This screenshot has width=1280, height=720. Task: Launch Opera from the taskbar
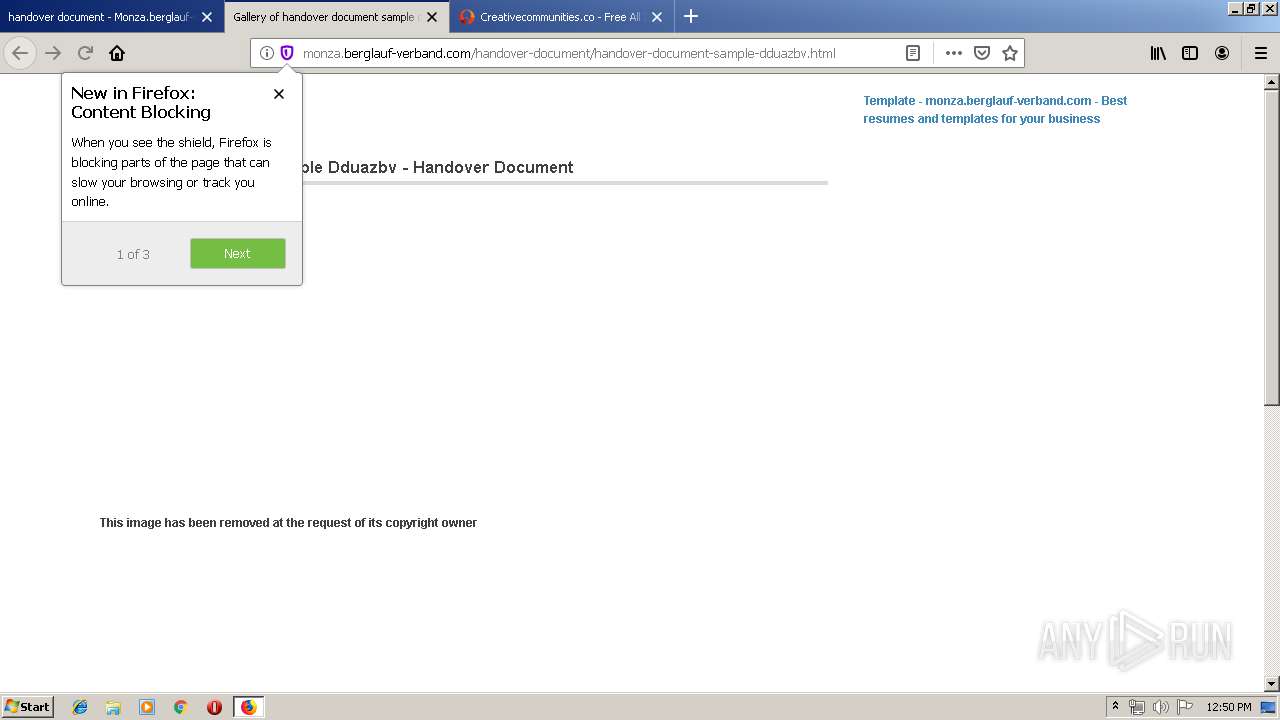pos(214,707)
